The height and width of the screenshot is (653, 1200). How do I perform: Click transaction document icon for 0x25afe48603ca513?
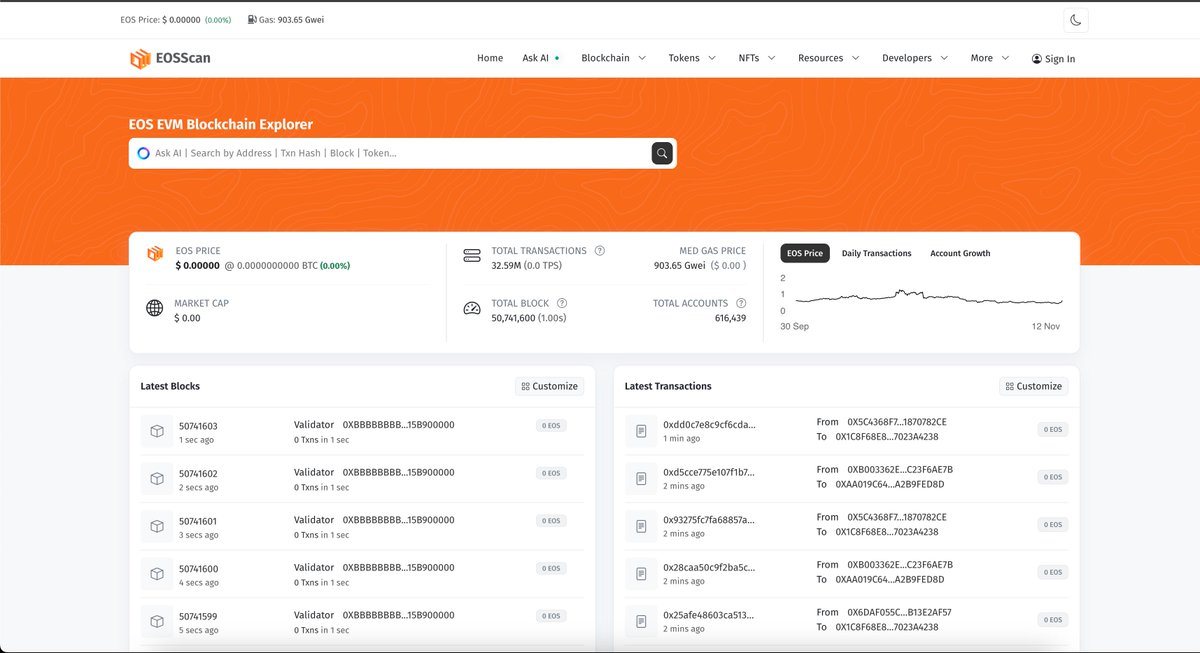[641, 621]
